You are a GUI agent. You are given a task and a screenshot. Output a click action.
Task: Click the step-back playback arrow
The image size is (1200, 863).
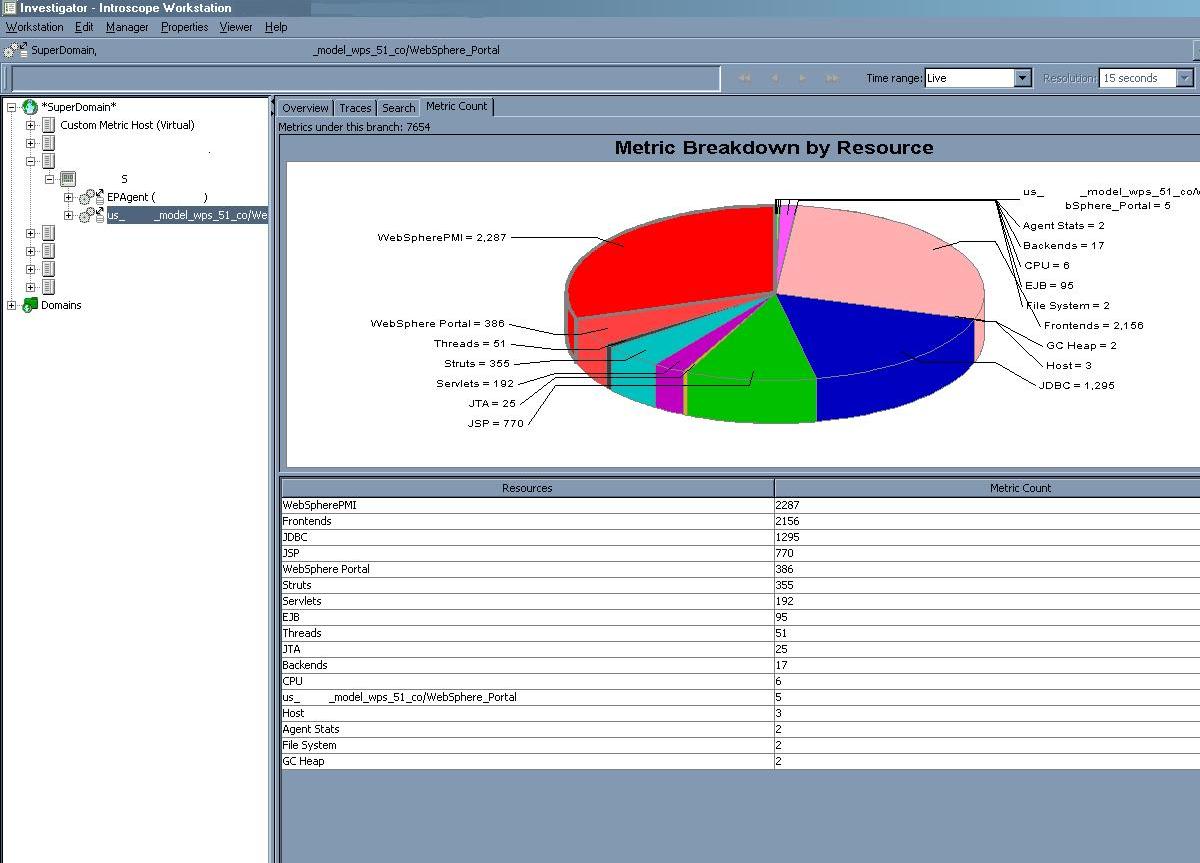tap(774, 78)
